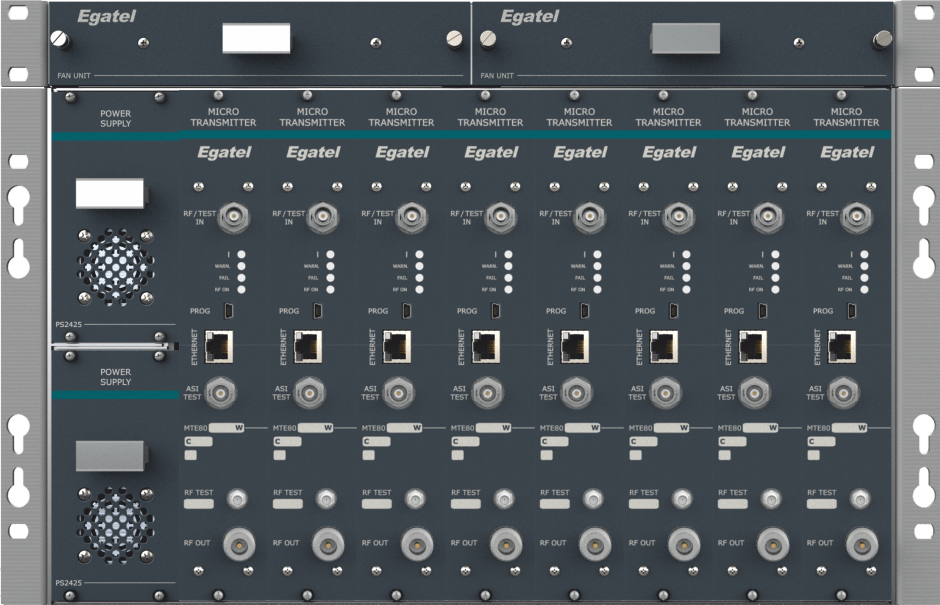Click the PS2425 label on the lower power supply
Image resolution: width=940 pixels, height=605 pixels.
pyautogui.click(x=69, y=583)
